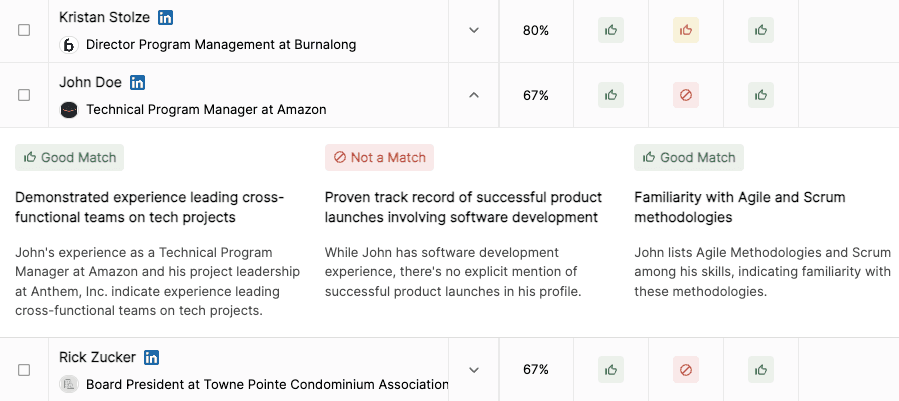This screenshot has width=899, height=401.
Task: Click John Doe's red not-a-match icon
Action: click(x=686, y=95)
